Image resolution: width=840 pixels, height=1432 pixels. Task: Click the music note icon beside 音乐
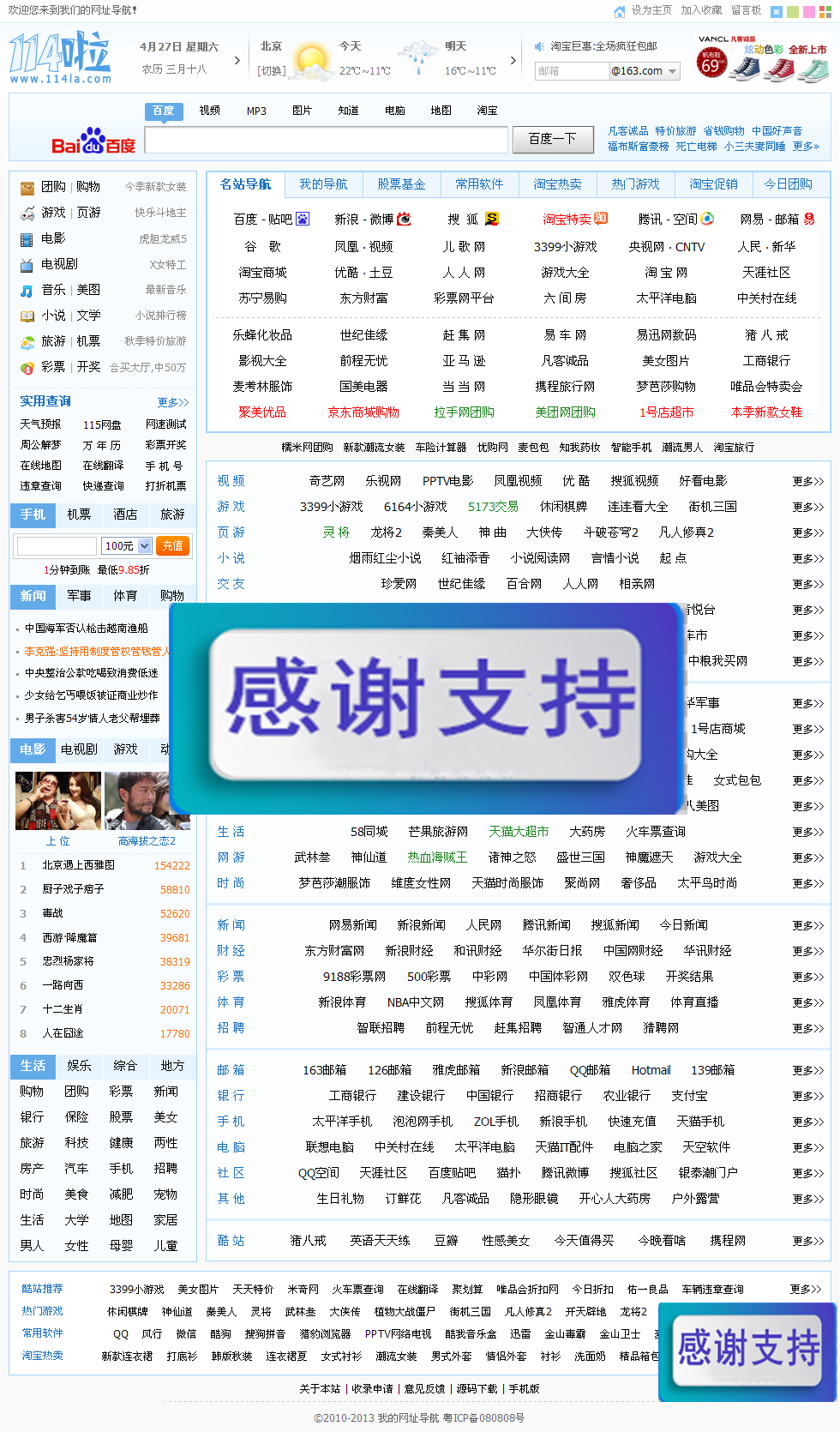click(27, 290)
